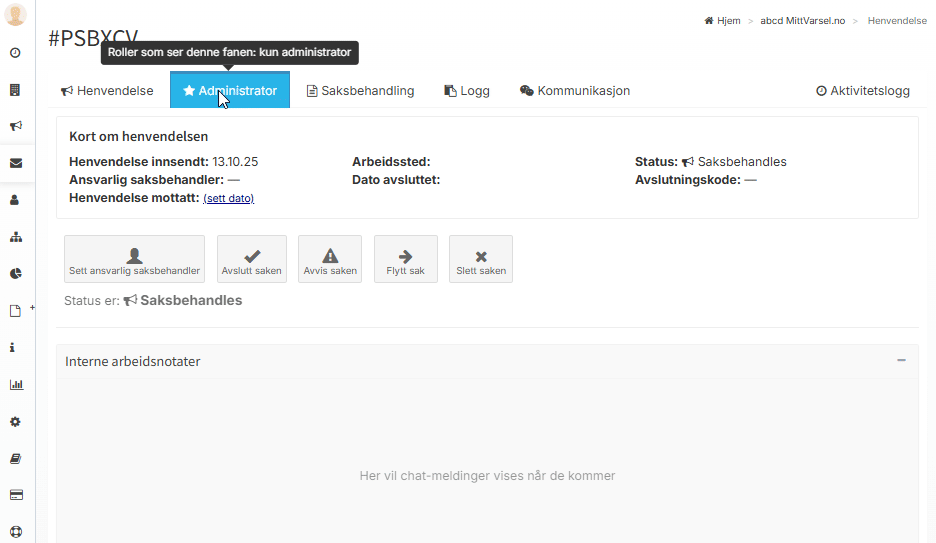Screen dimensions: 936x543
Task: Open the Saksbehandling tab
Action: pyautogui.click(x=360, y=91)
